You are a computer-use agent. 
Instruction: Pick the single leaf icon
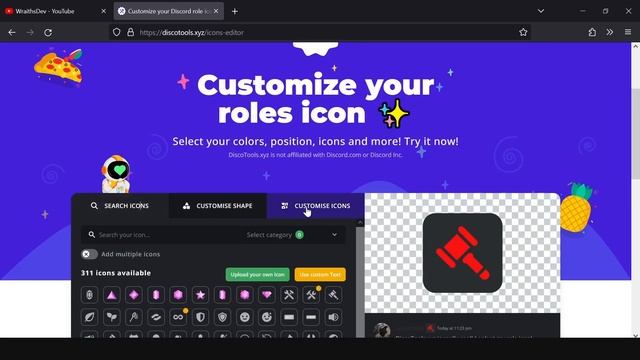(x=89, y=317)
